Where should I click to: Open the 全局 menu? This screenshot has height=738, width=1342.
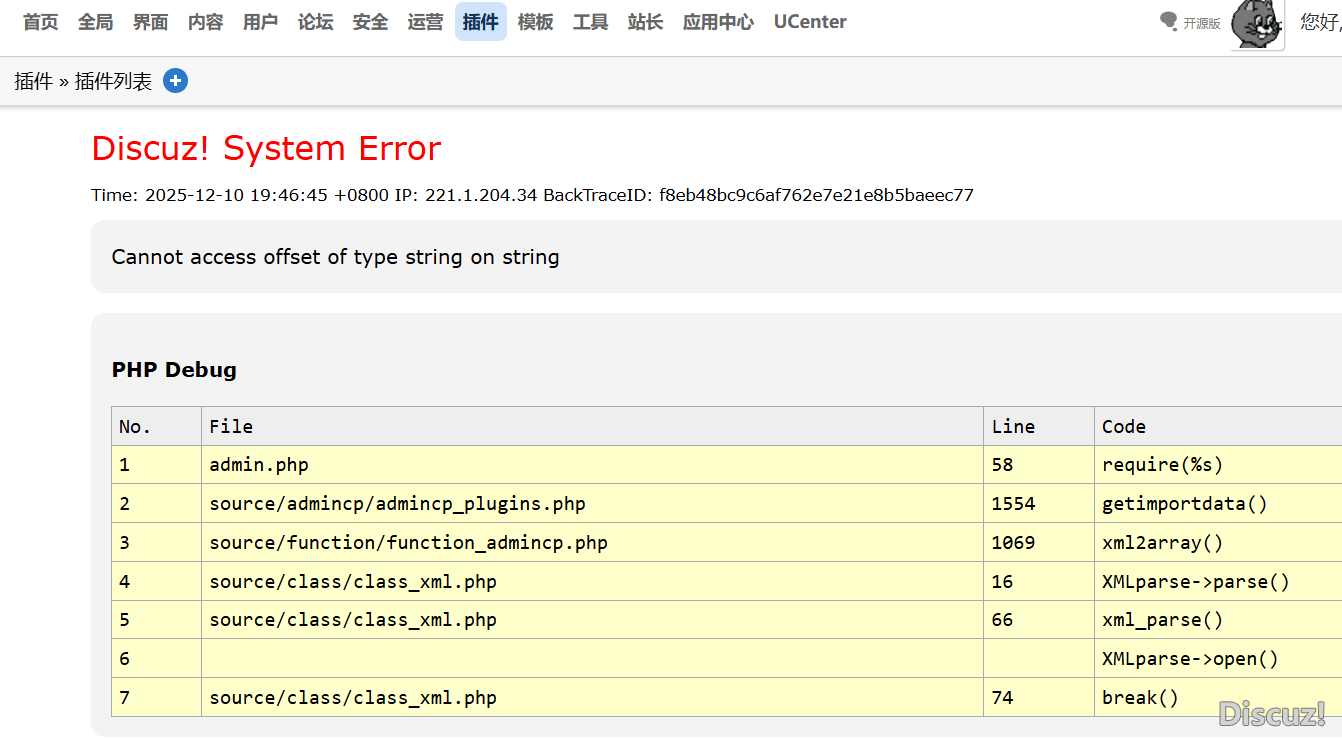[96, 22]
